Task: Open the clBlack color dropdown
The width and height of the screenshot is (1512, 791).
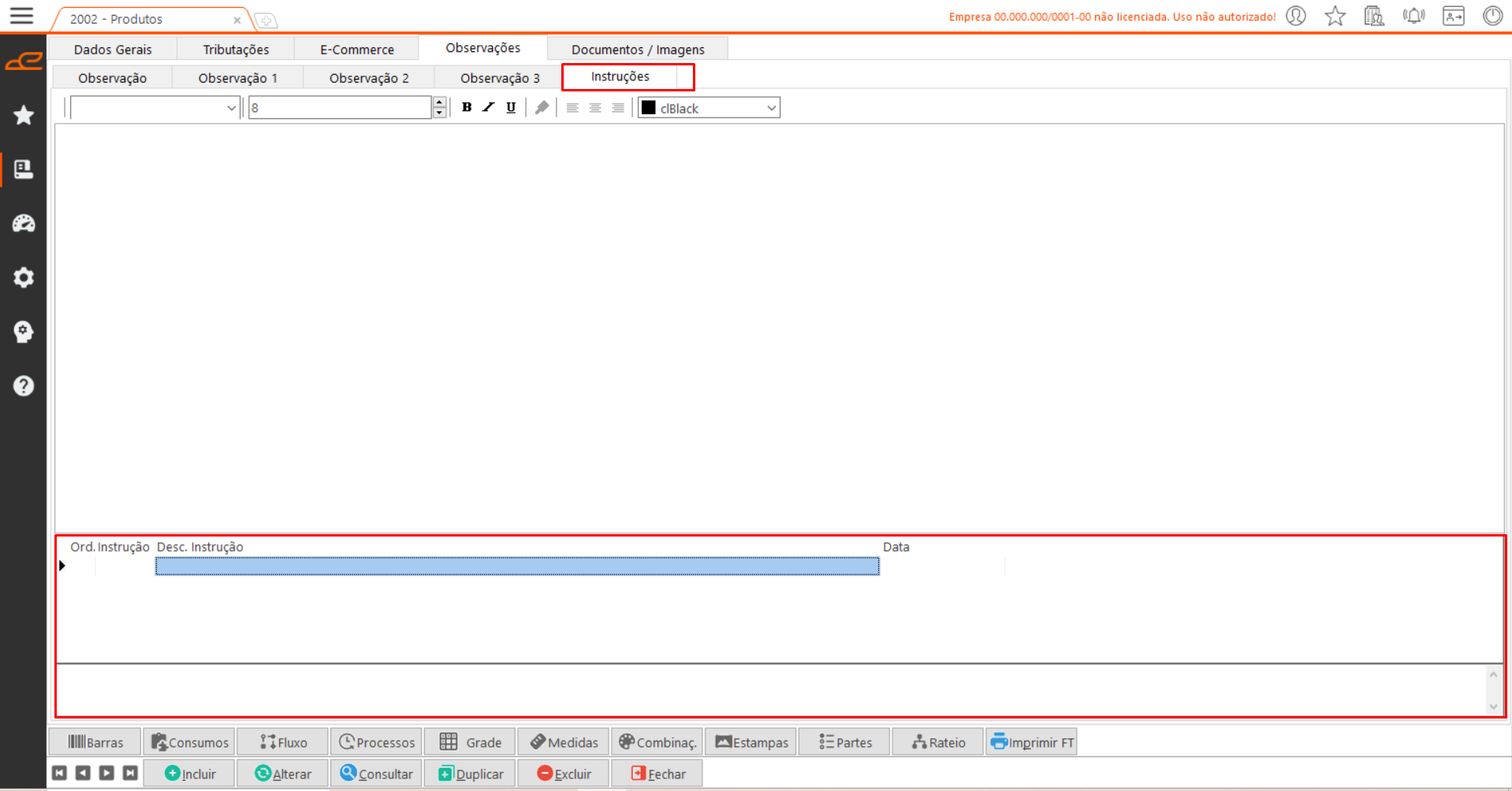Action: [771, 108]
